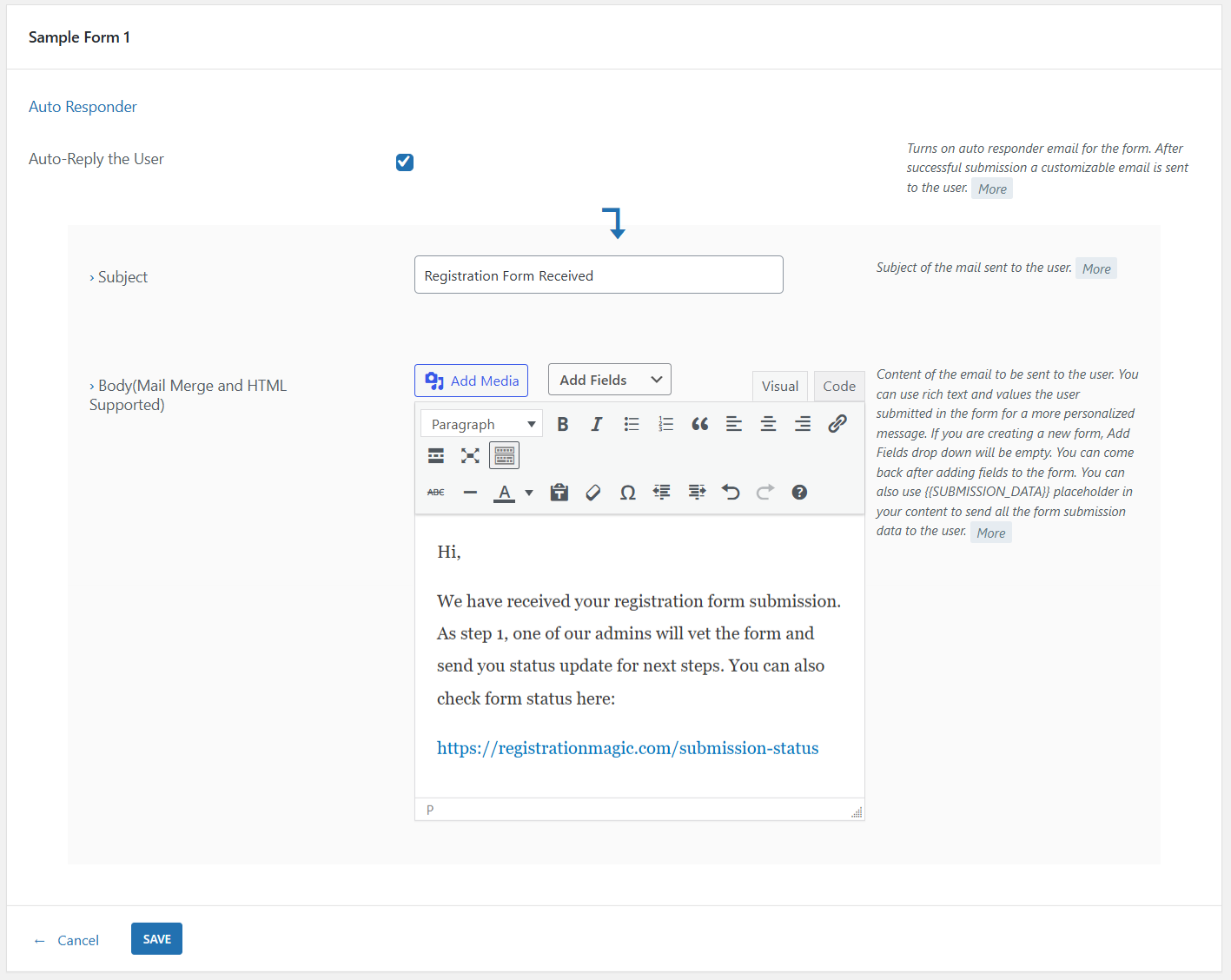Viewport: 1231px width, 980px height.
Task: Click the undo arrow icon
Action: (x=731, y=493)
